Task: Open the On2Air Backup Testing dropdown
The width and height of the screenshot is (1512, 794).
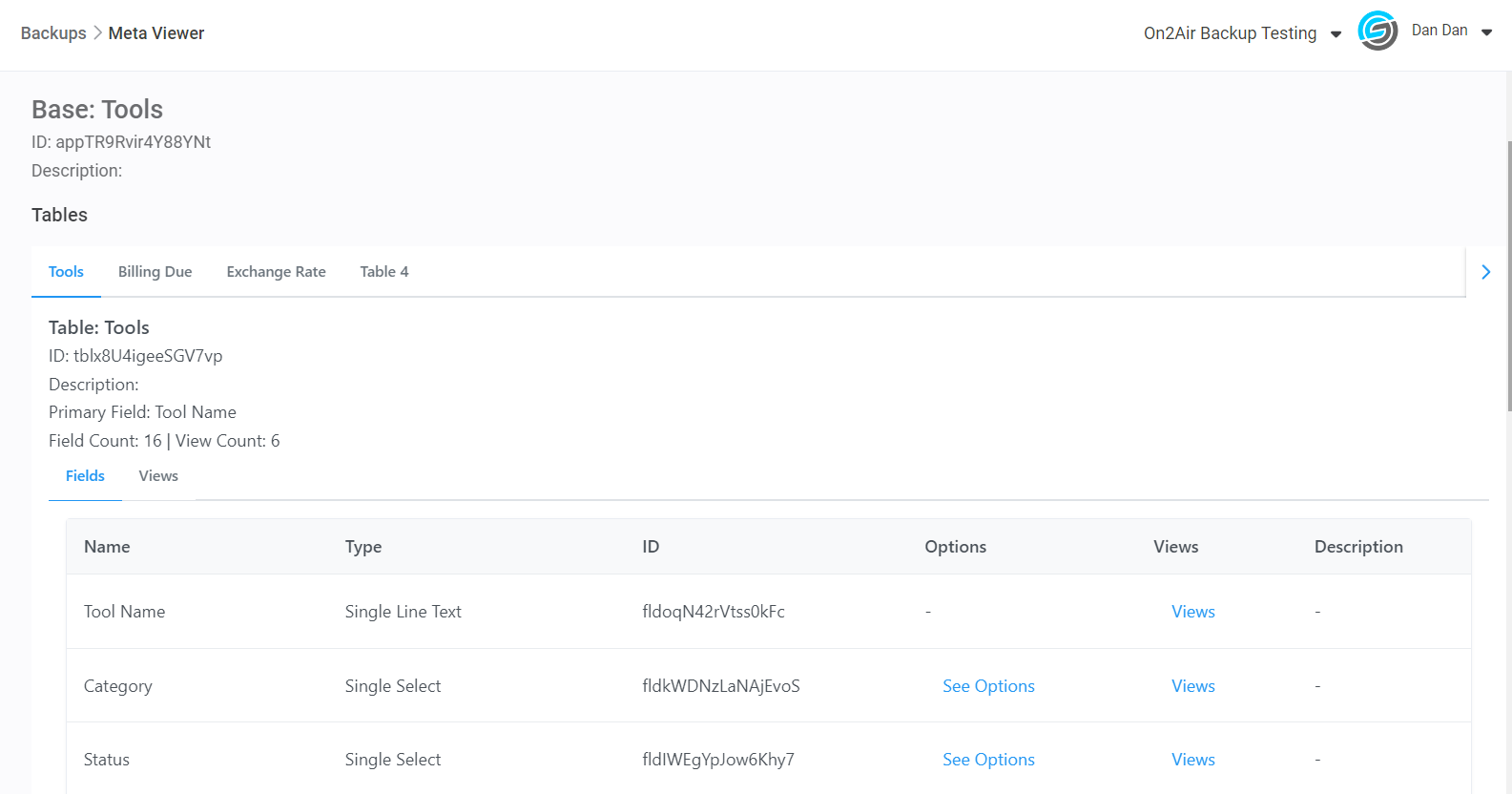Action: [1241, 33]
